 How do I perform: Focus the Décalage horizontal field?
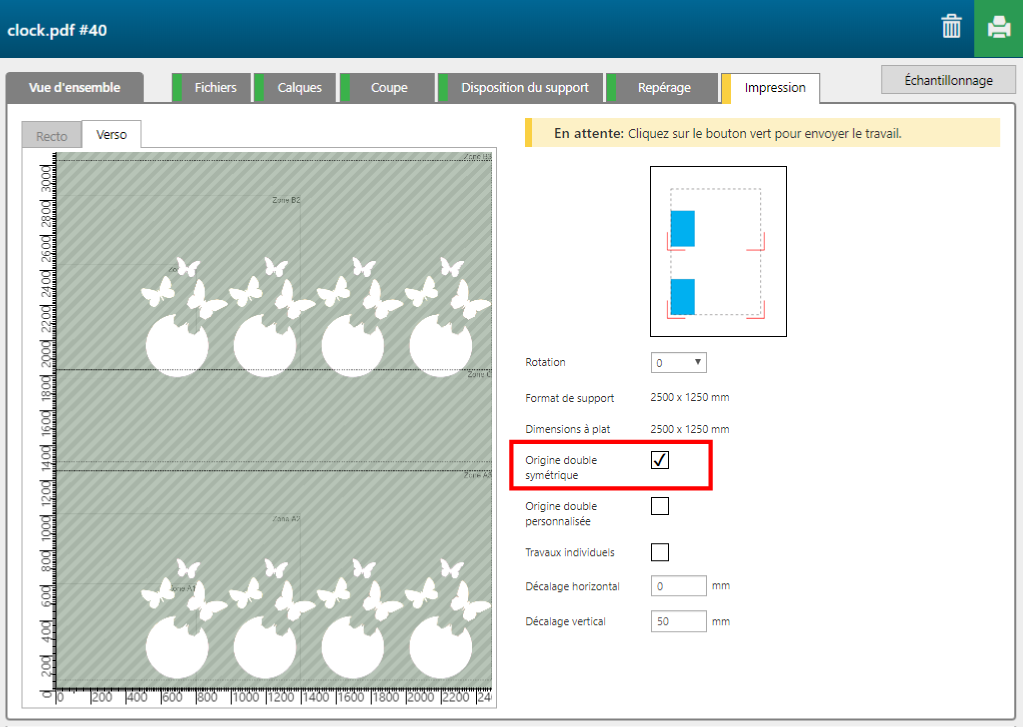coord(679,586)
